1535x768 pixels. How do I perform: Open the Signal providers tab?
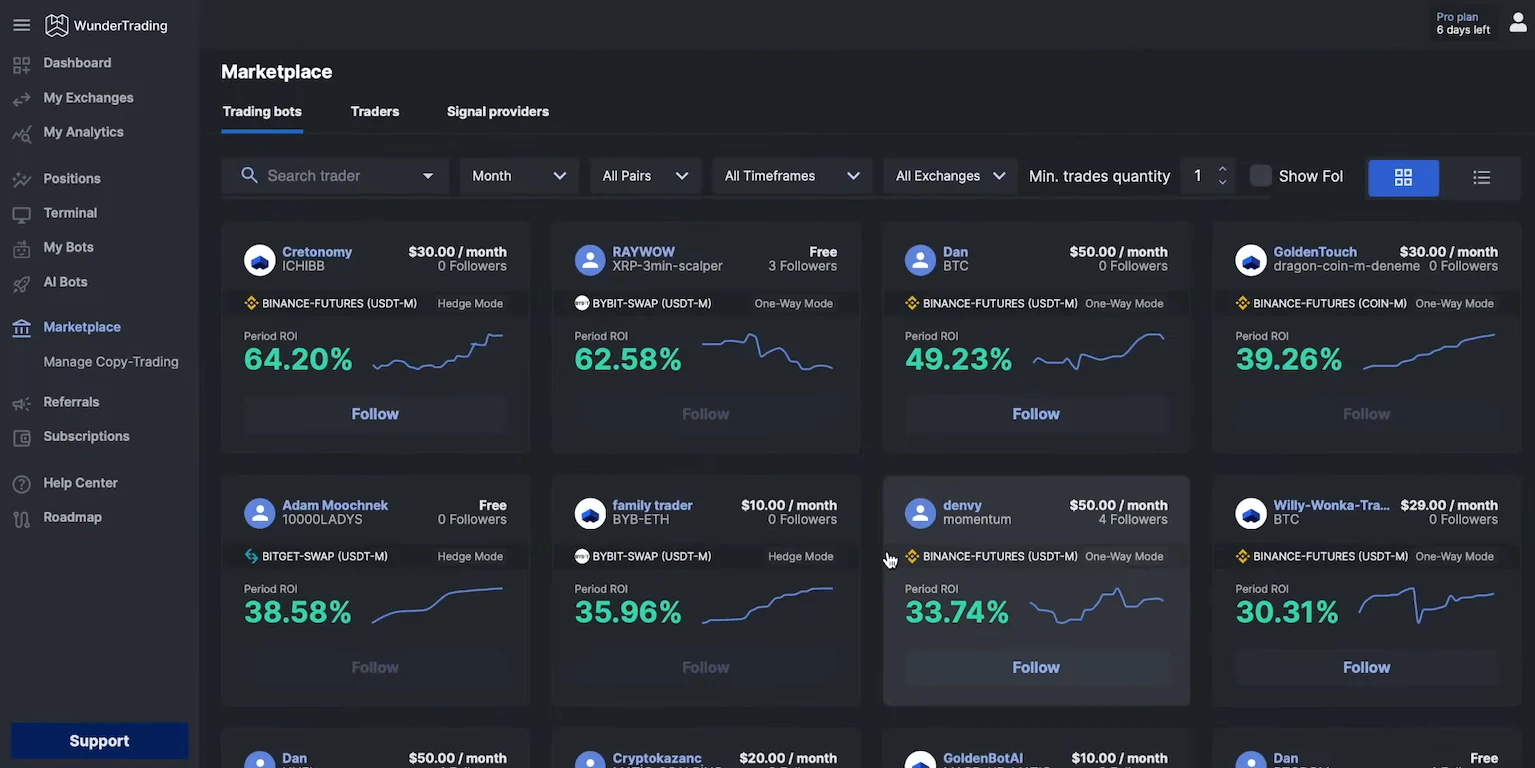[x=497, y=112]
